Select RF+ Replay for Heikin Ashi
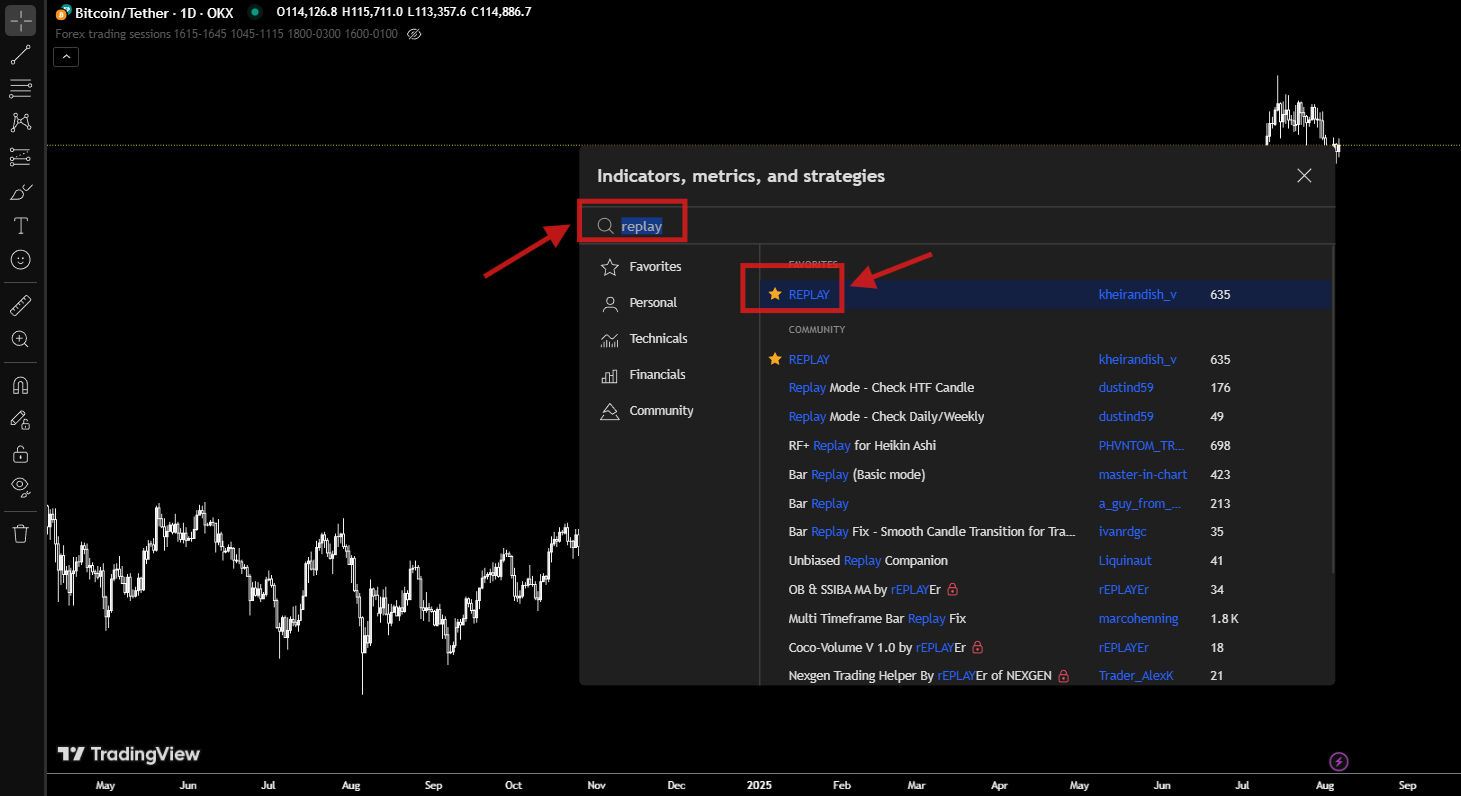1461x796 pixels. 862,445
